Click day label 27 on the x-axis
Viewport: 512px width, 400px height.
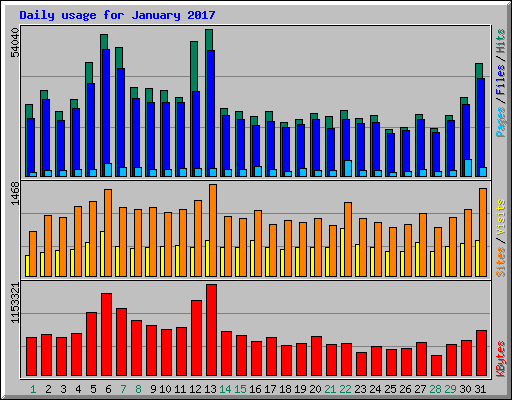tap(420, 389)
